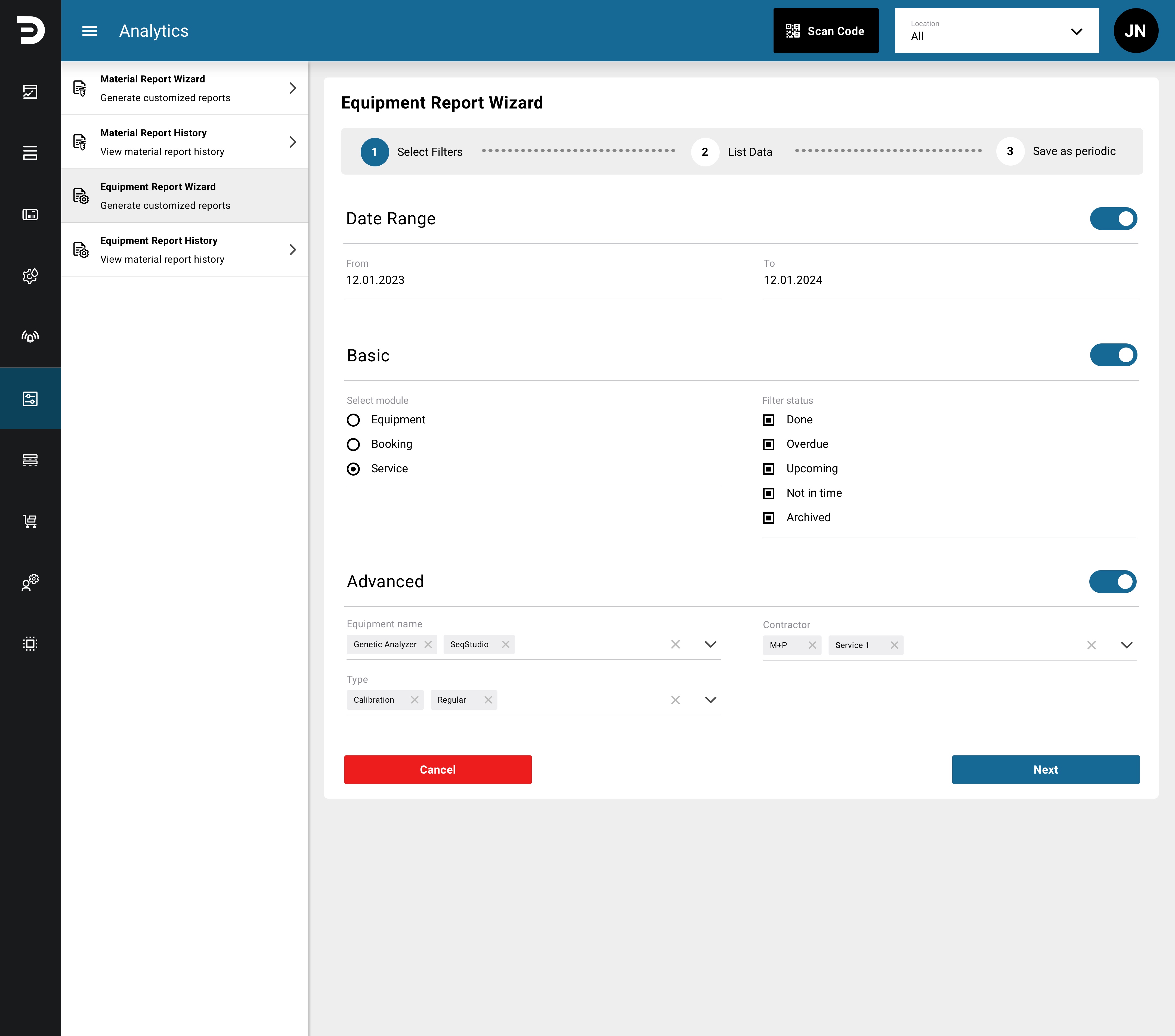1175x1036 pixels.
Task: Toggle the Date Range switch
Action: point(1114,219)
